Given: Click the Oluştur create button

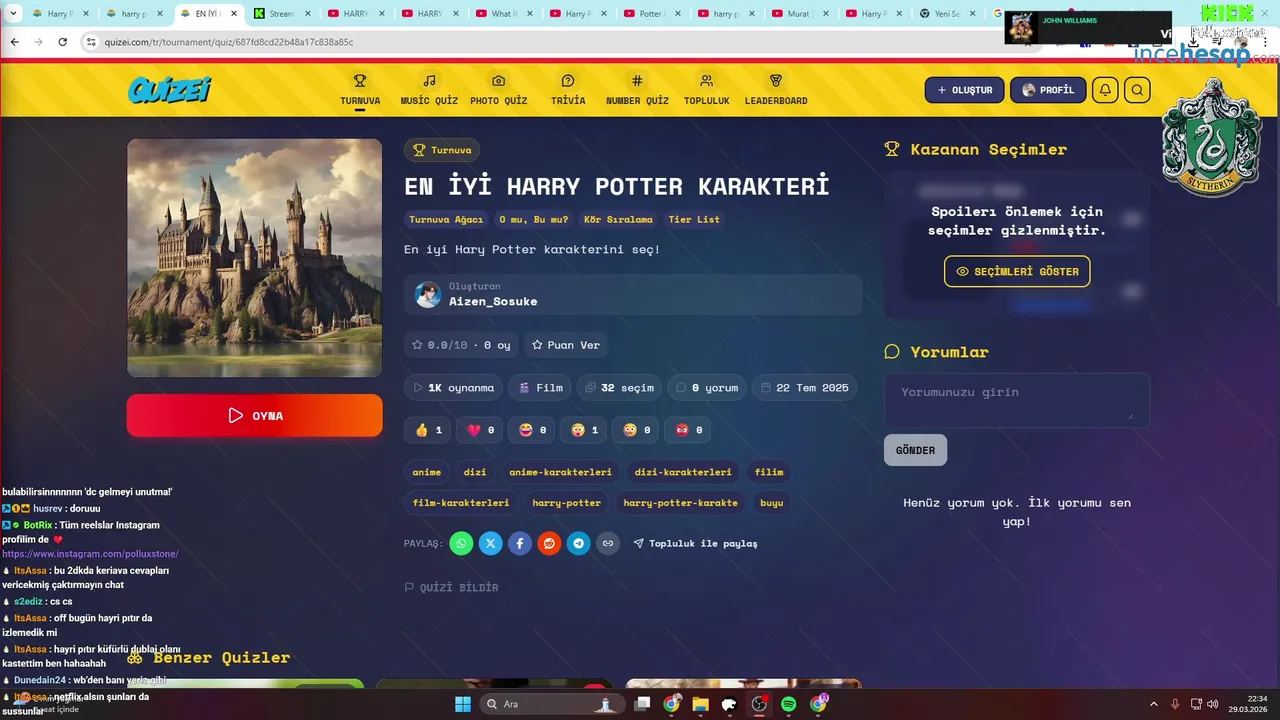Looking at the screenshot, I should pos(964,90).
